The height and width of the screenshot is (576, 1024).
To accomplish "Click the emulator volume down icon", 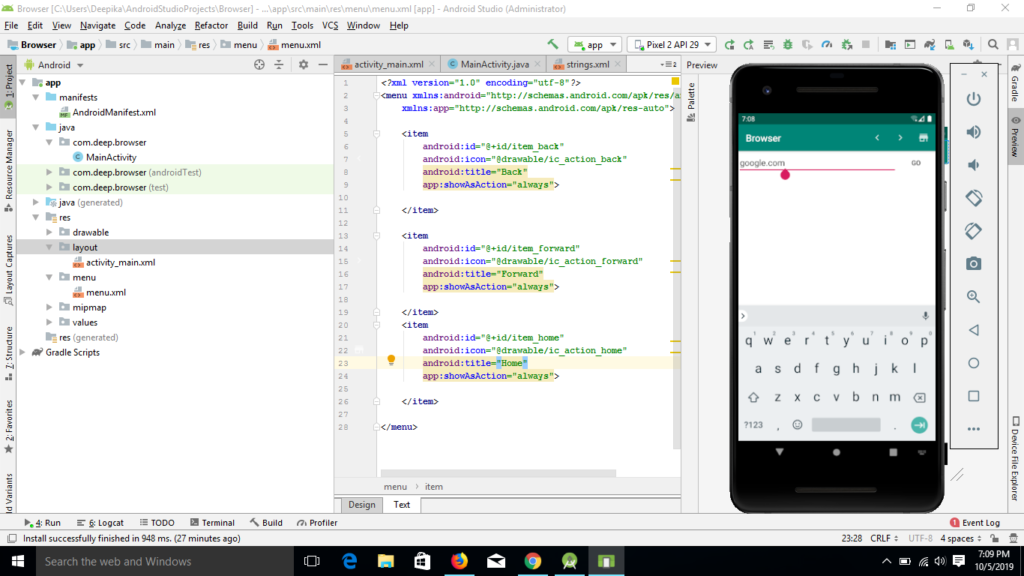I will pos(974,165).
